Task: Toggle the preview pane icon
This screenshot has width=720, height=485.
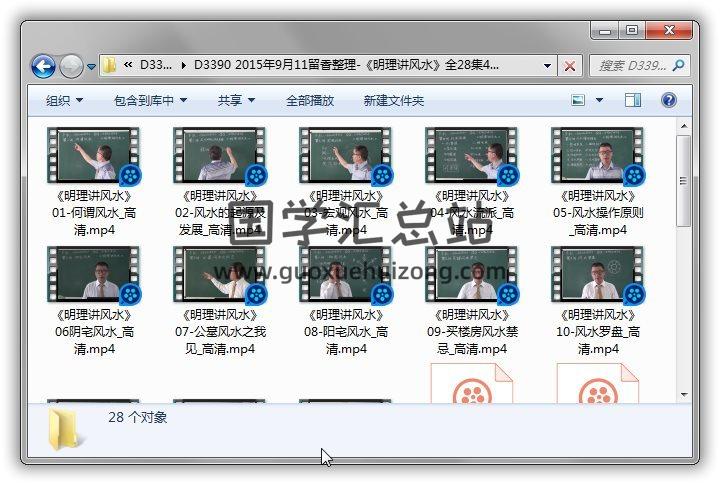Action: click(633, 101)
